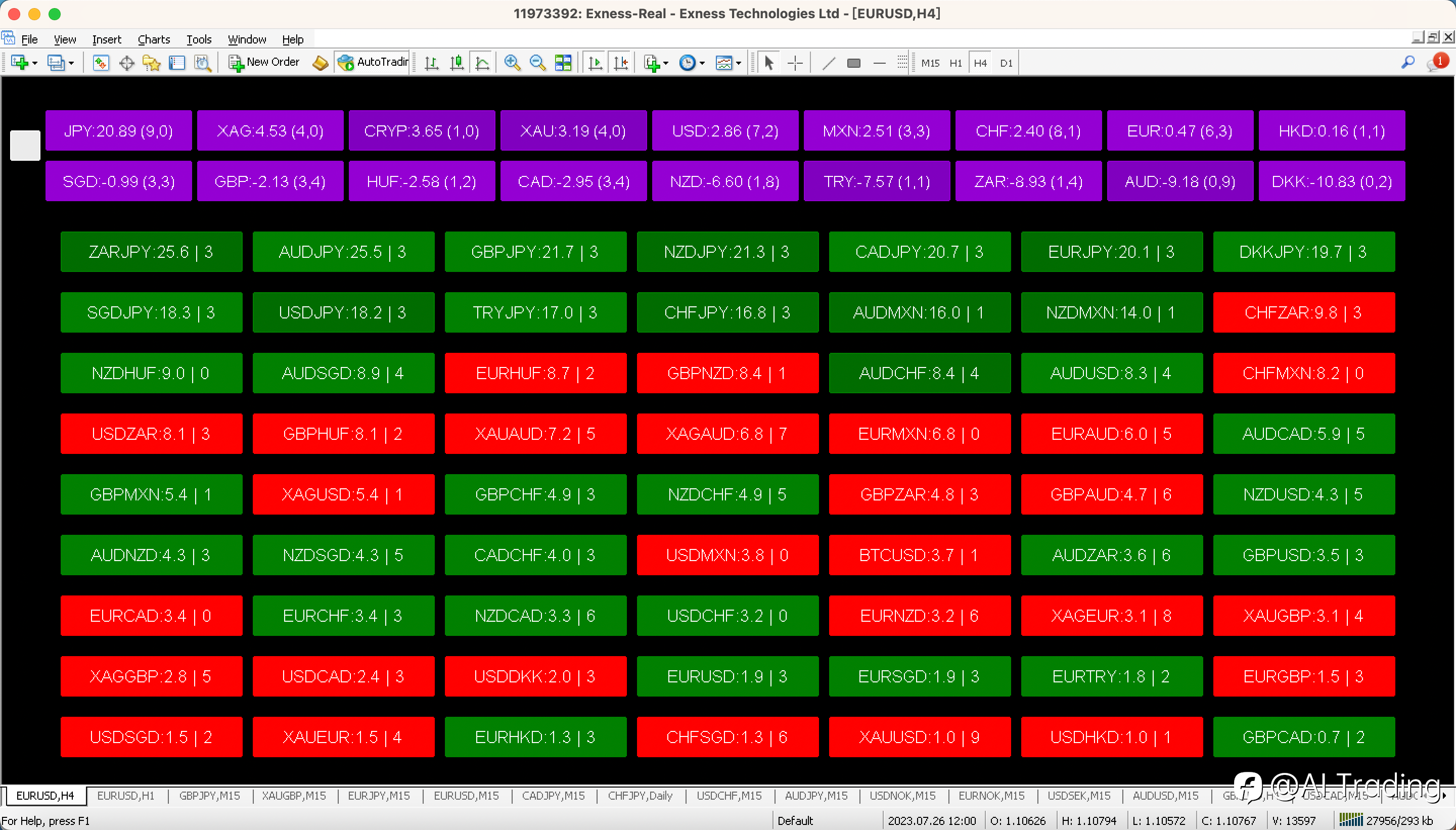Open the Data Window crosshair icon
Screen dimensions: 1456x830
(x=126, y=63)
